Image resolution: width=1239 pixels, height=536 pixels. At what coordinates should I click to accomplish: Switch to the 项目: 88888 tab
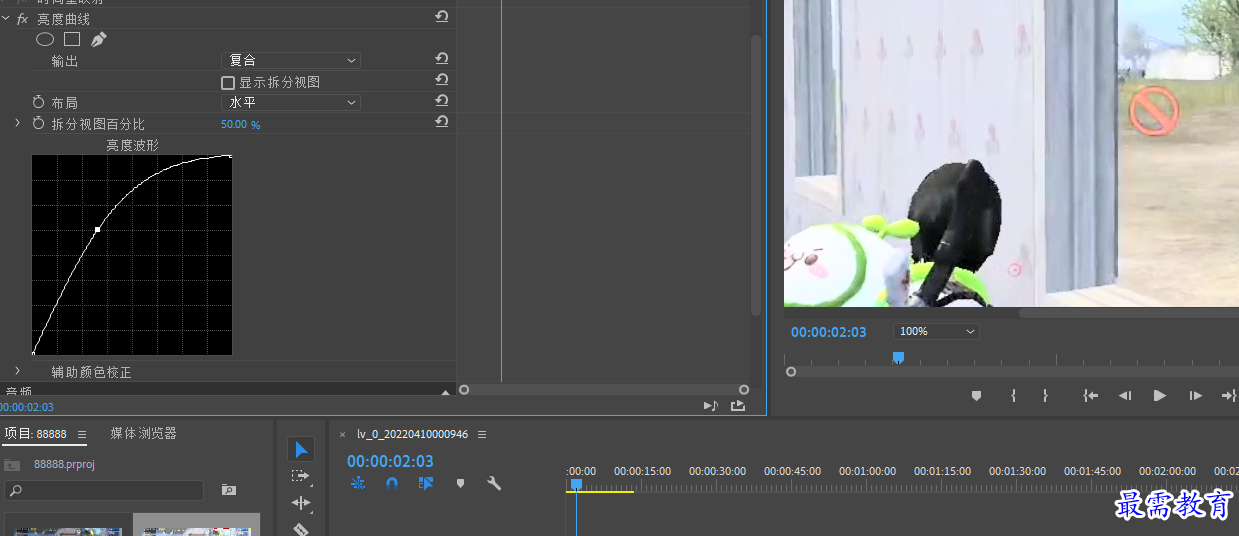click(x=36, y=434)
